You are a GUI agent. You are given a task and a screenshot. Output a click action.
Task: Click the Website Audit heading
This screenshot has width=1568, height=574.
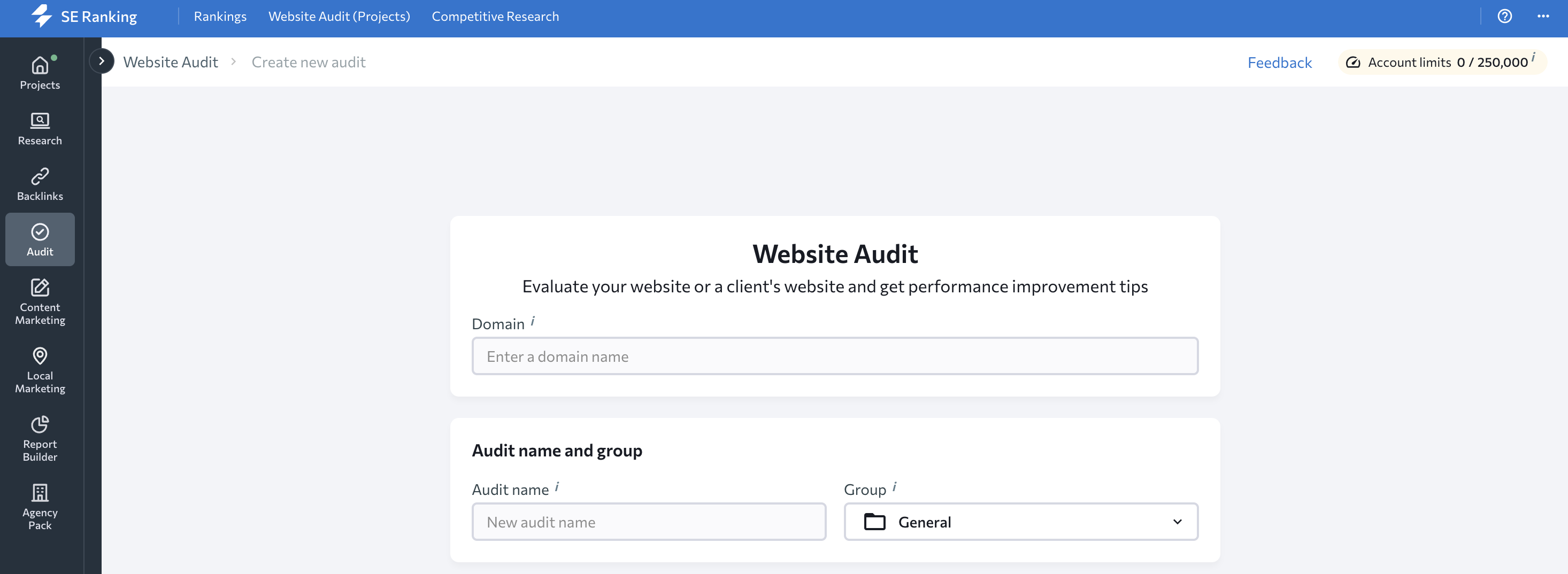click(834, 254)
